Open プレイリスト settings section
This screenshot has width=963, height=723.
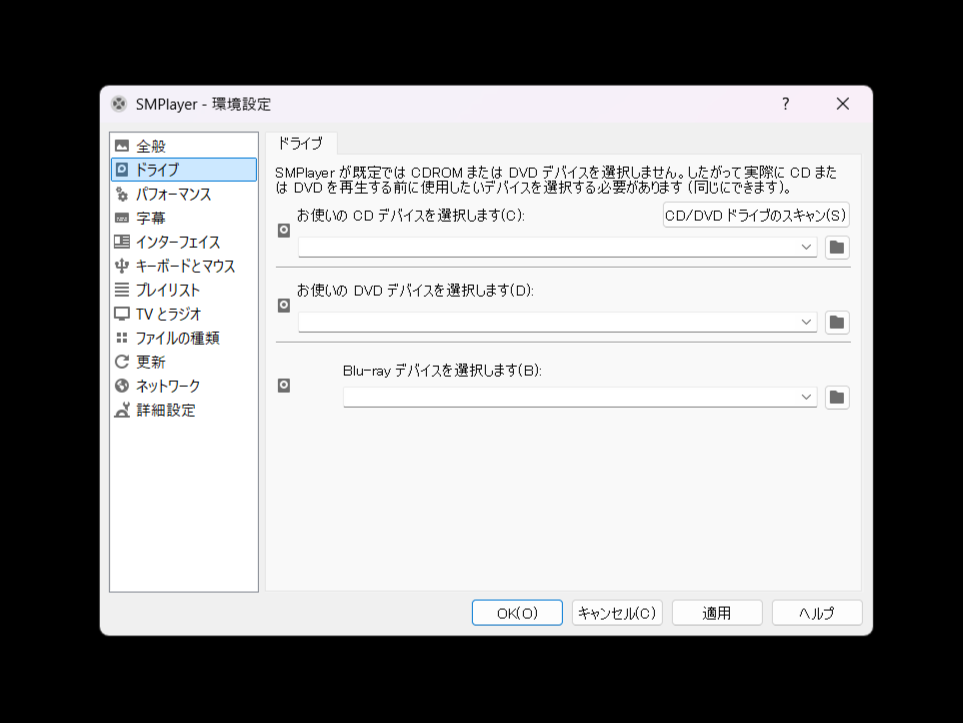[x=167, y=290]
